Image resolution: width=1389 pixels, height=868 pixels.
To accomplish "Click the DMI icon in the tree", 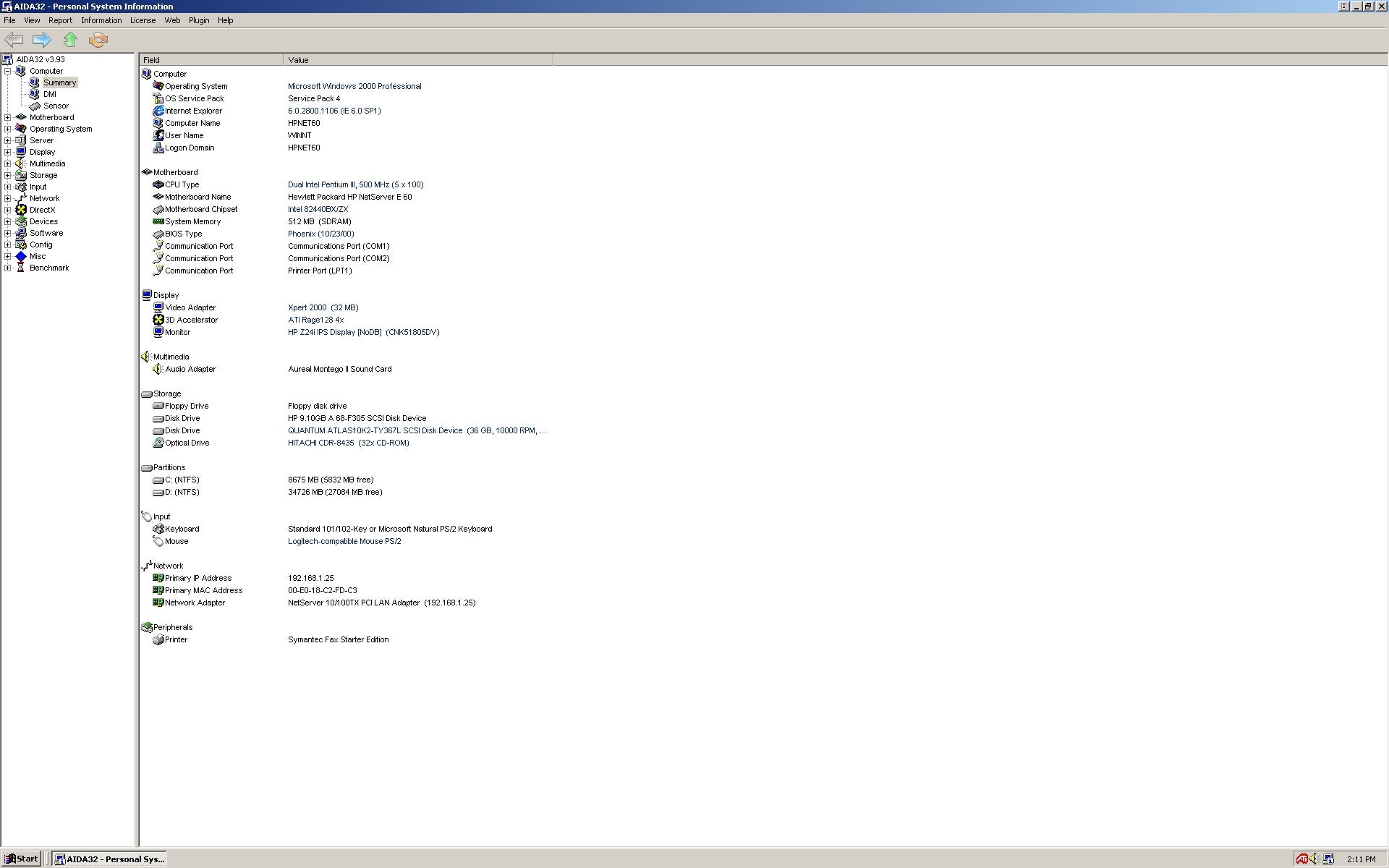I will (x=34, y=94).
